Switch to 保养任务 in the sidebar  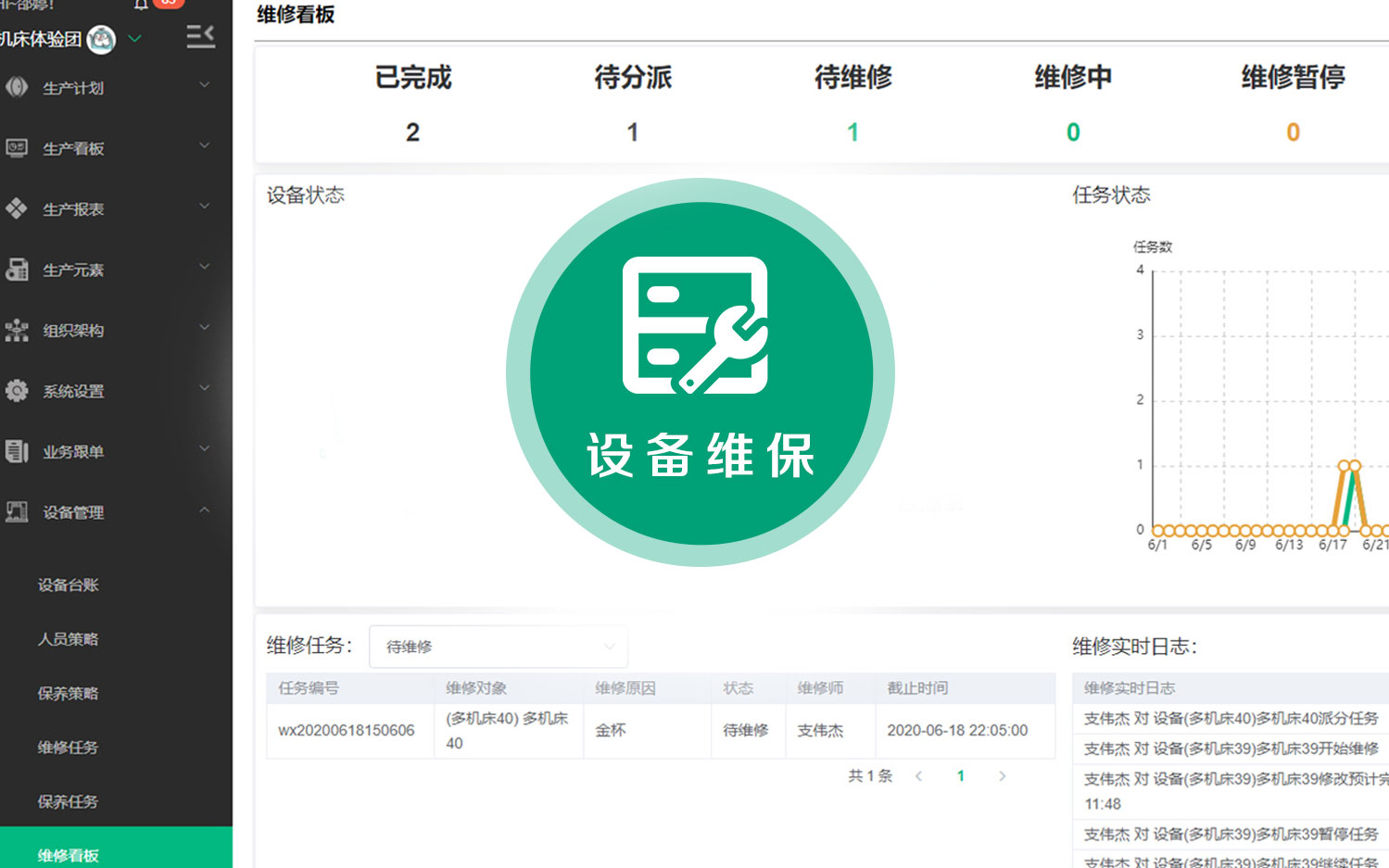(67, 801)
